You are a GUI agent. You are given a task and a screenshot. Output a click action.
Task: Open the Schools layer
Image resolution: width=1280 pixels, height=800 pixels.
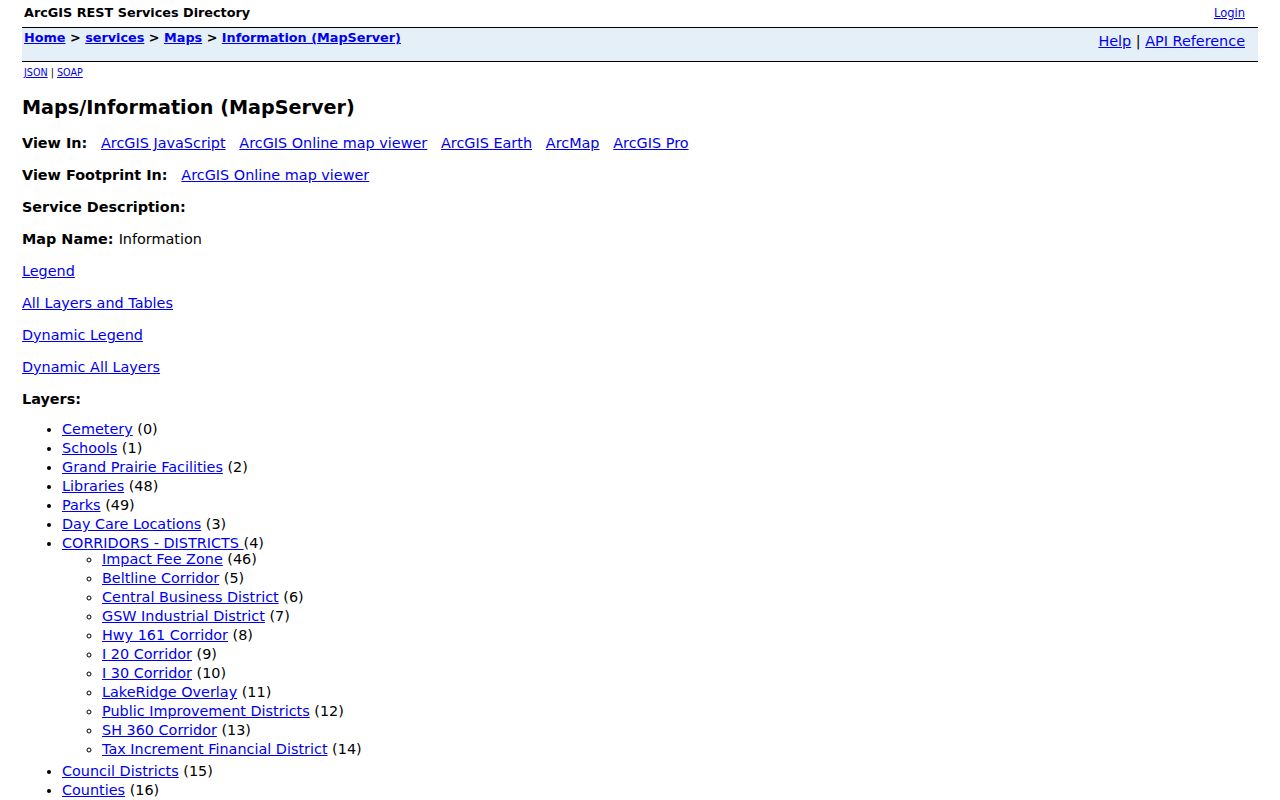point(89,448)
